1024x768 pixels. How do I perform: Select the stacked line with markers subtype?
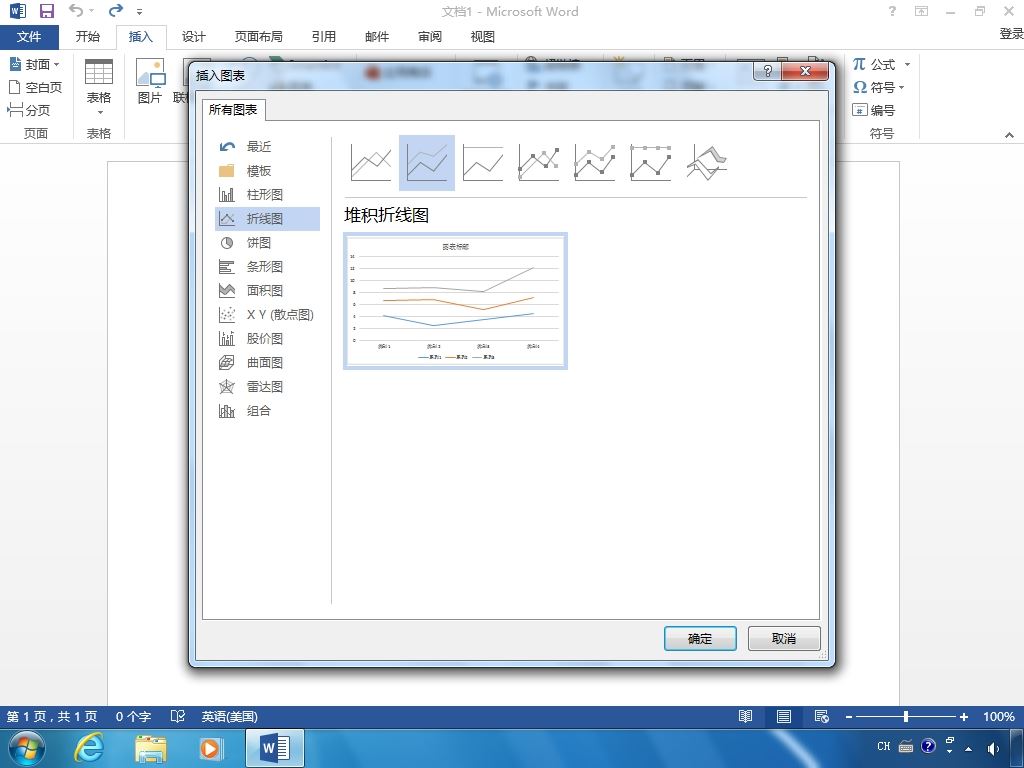(x=594, y=163)
